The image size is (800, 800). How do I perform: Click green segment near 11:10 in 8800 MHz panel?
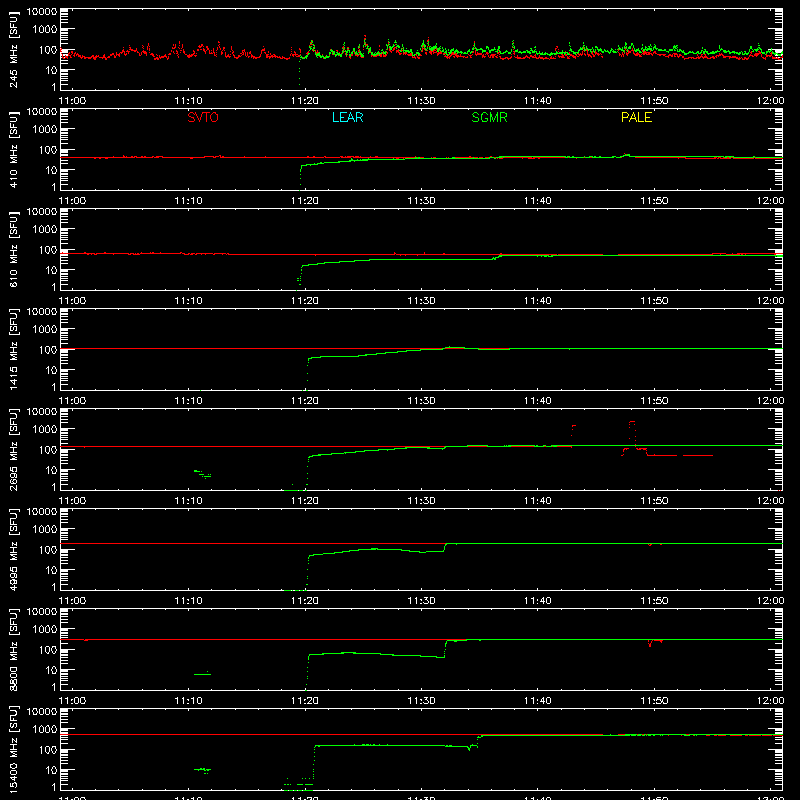[203, 674]
